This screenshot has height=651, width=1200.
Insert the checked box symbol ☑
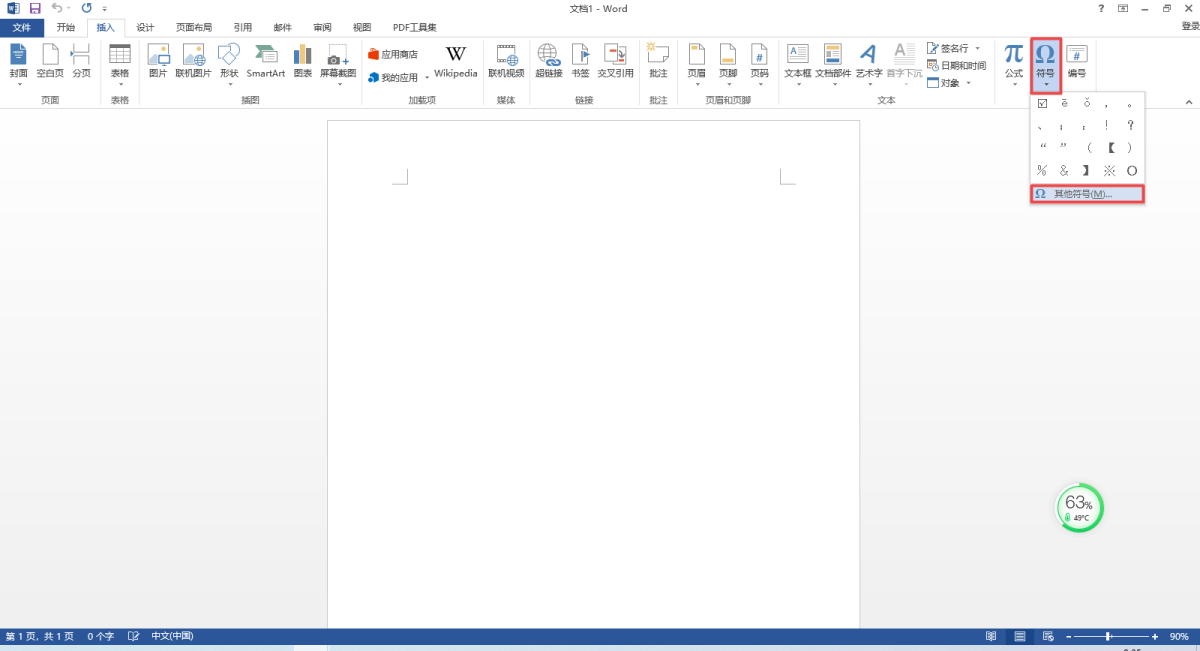tap(1042, 103)
